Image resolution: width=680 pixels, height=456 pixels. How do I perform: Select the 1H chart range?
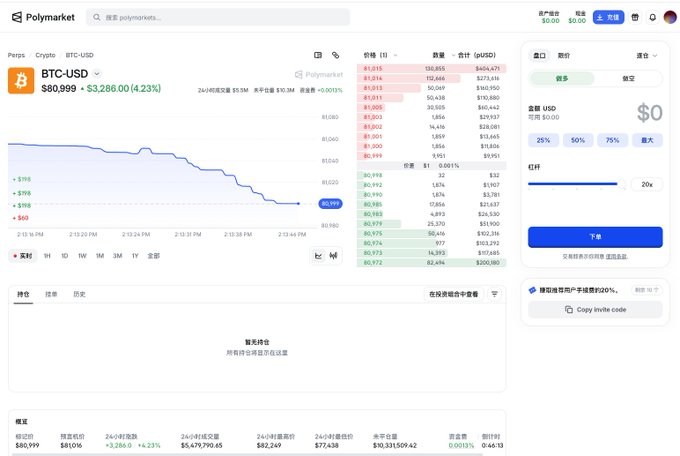tap(47, 256)
